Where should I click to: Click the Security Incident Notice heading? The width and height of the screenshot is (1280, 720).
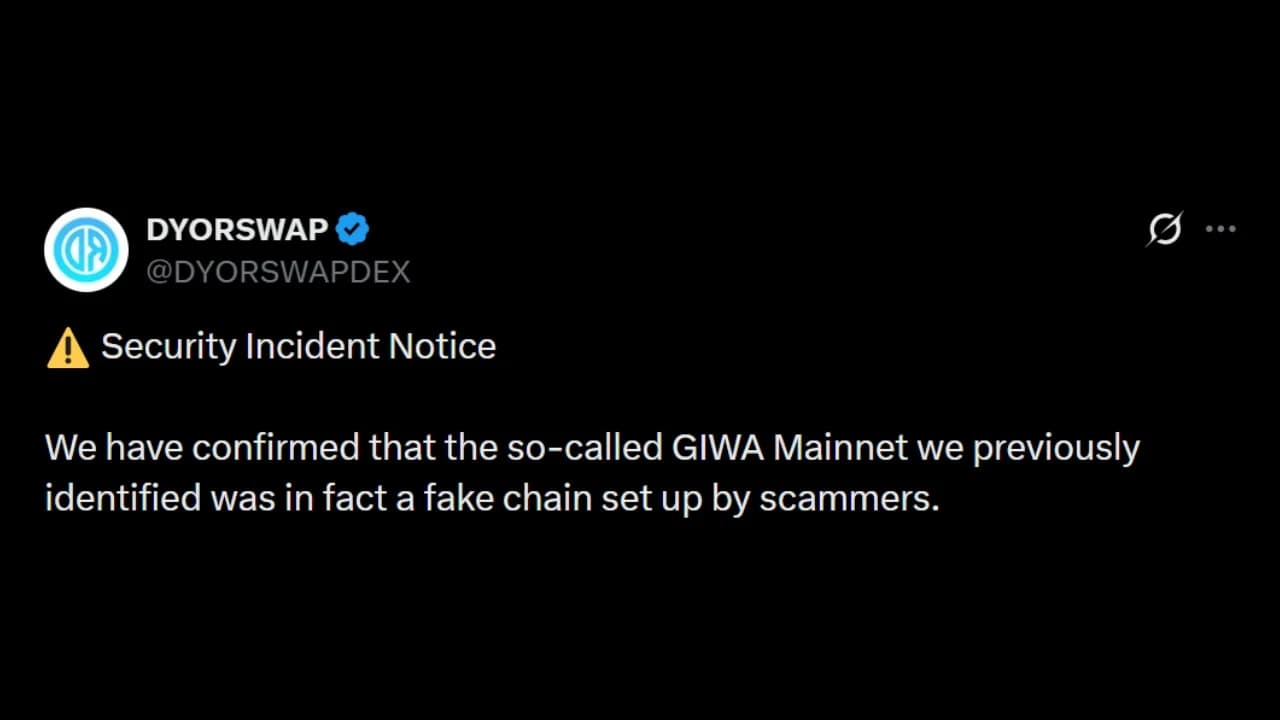(x=298, y=346)
